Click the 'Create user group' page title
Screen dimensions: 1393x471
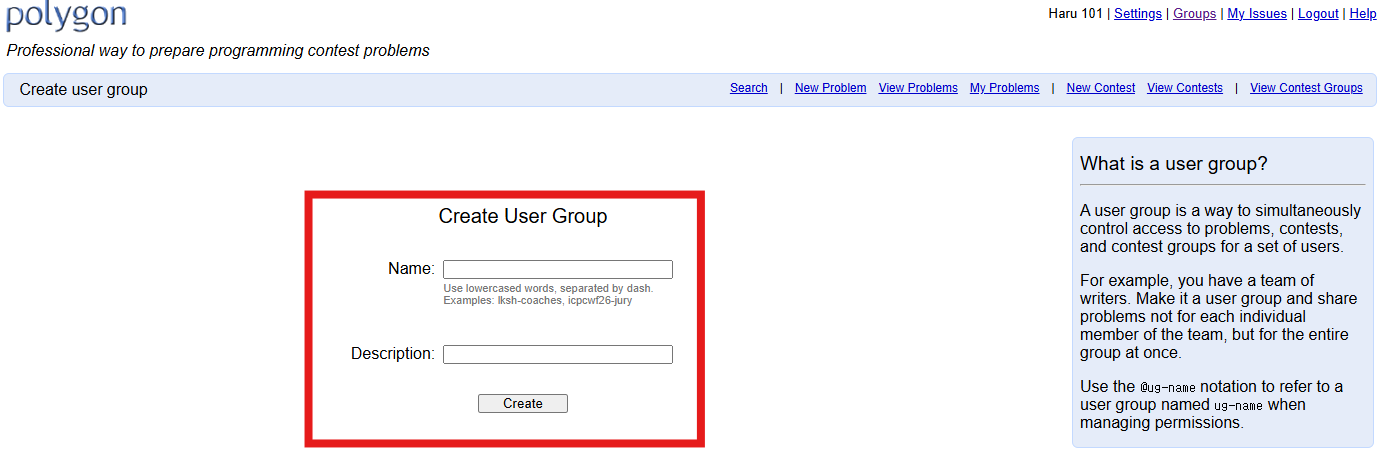(x=84, y=90)
